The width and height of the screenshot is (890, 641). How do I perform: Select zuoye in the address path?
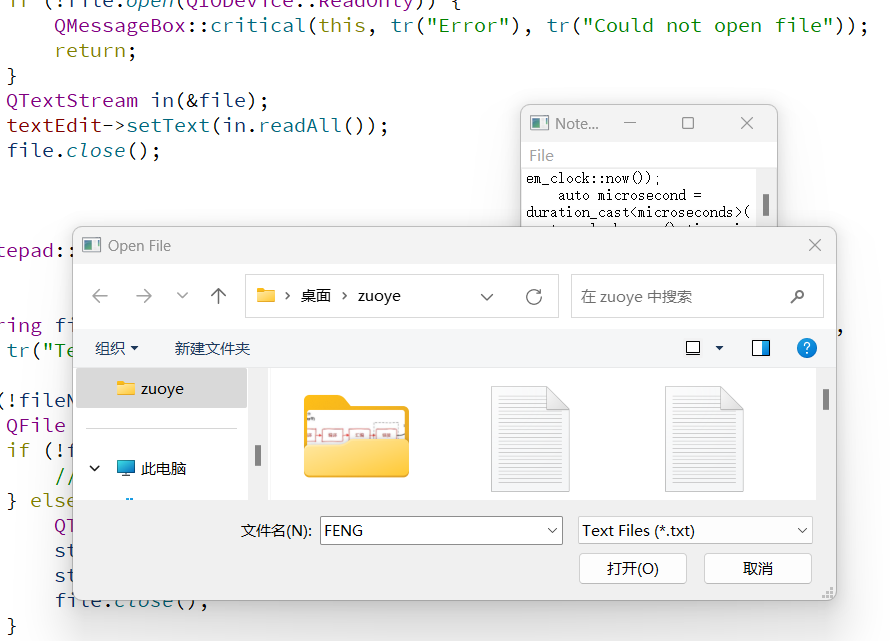coord(379,296)
